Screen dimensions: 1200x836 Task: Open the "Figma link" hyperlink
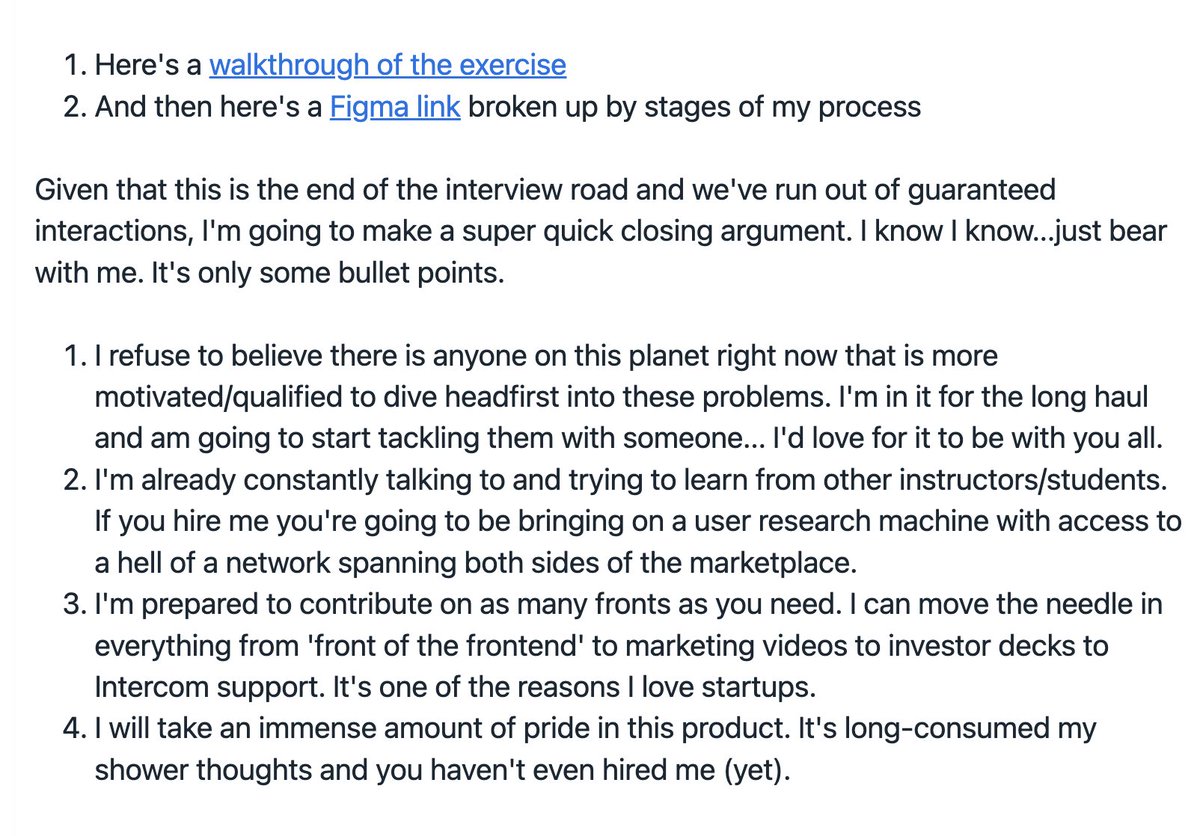pos(395,106)
